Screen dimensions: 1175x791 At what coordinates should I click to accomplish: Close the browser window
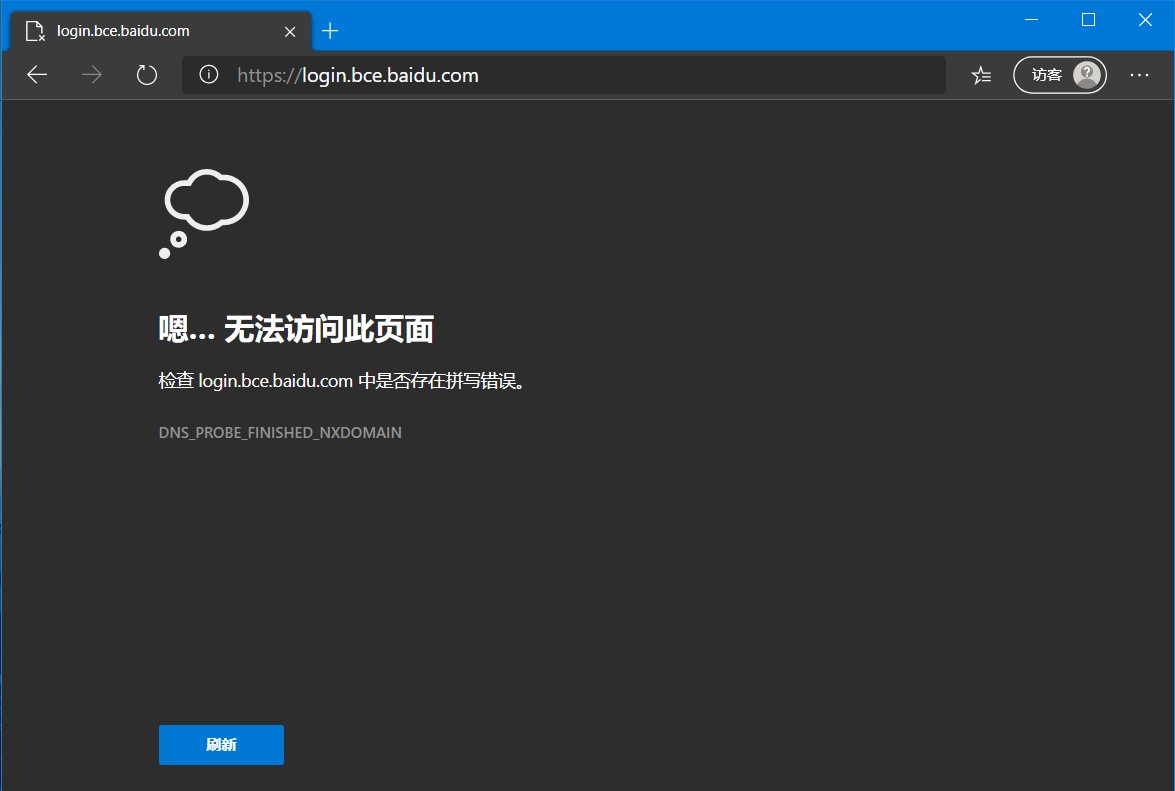[x=1145, y=20]
